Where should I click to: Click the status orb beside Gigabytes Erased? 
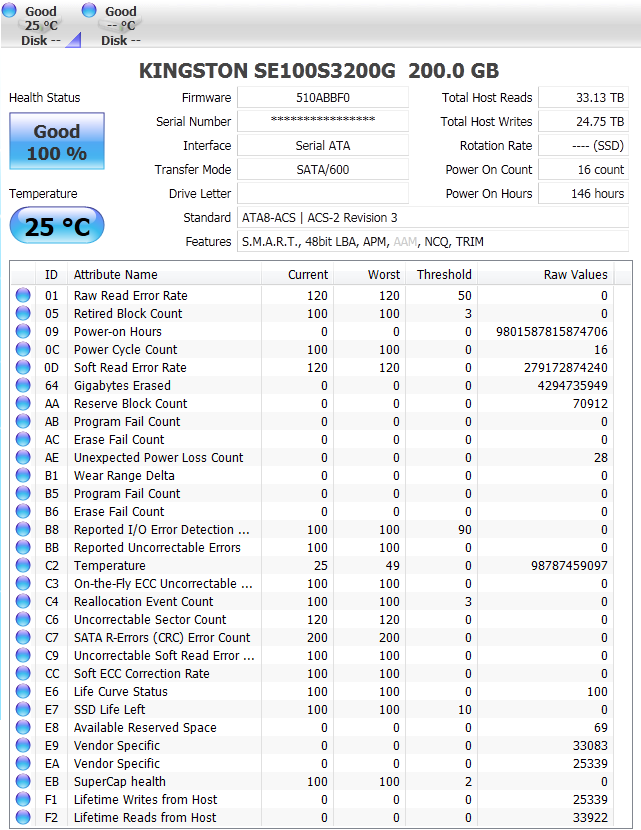tap(23, 386)
